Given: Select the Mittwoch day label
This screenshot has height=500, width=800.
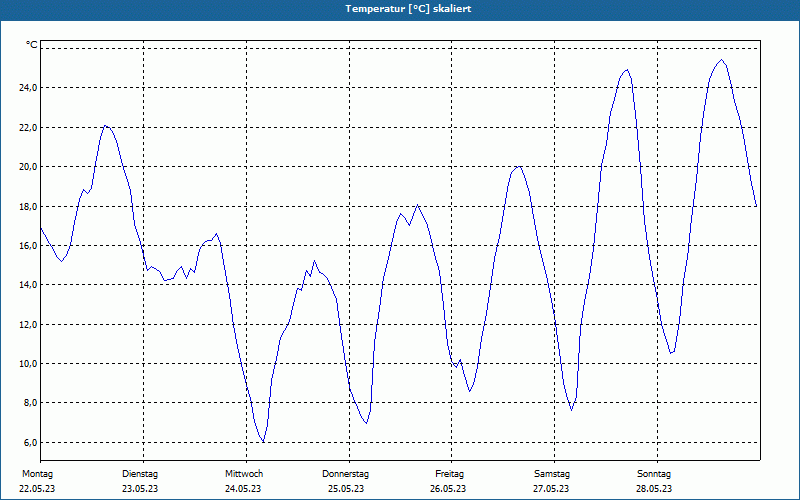Looking at the screenshot, I should pyautogui.click(x=244, y=474).
